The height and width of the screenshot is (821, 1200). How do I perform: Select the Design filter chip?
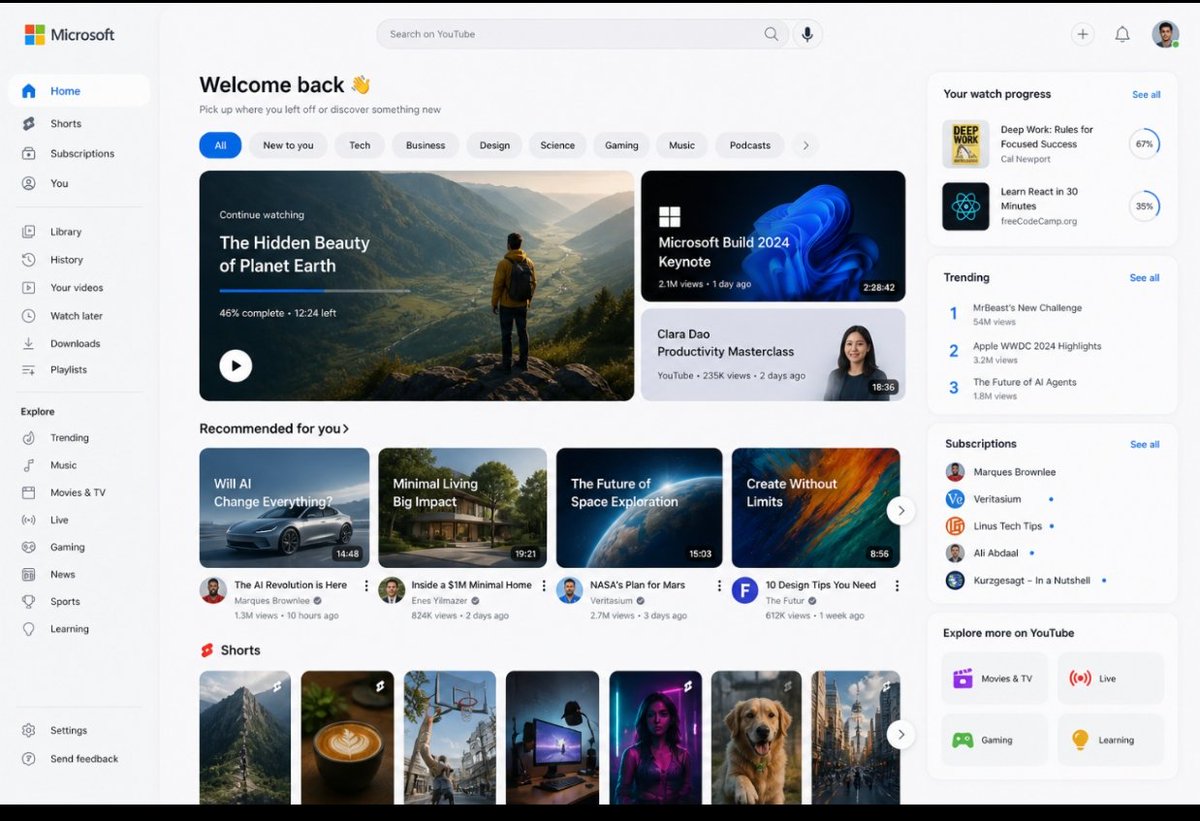click(494, 146)
